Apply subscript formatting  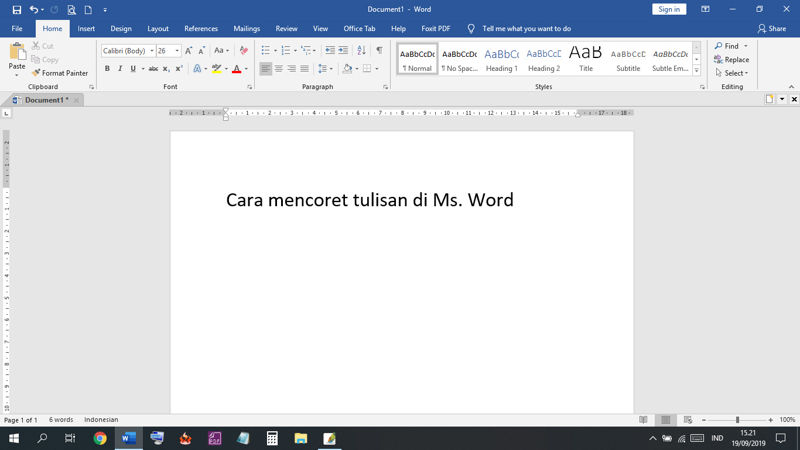[x=165, y=68]
